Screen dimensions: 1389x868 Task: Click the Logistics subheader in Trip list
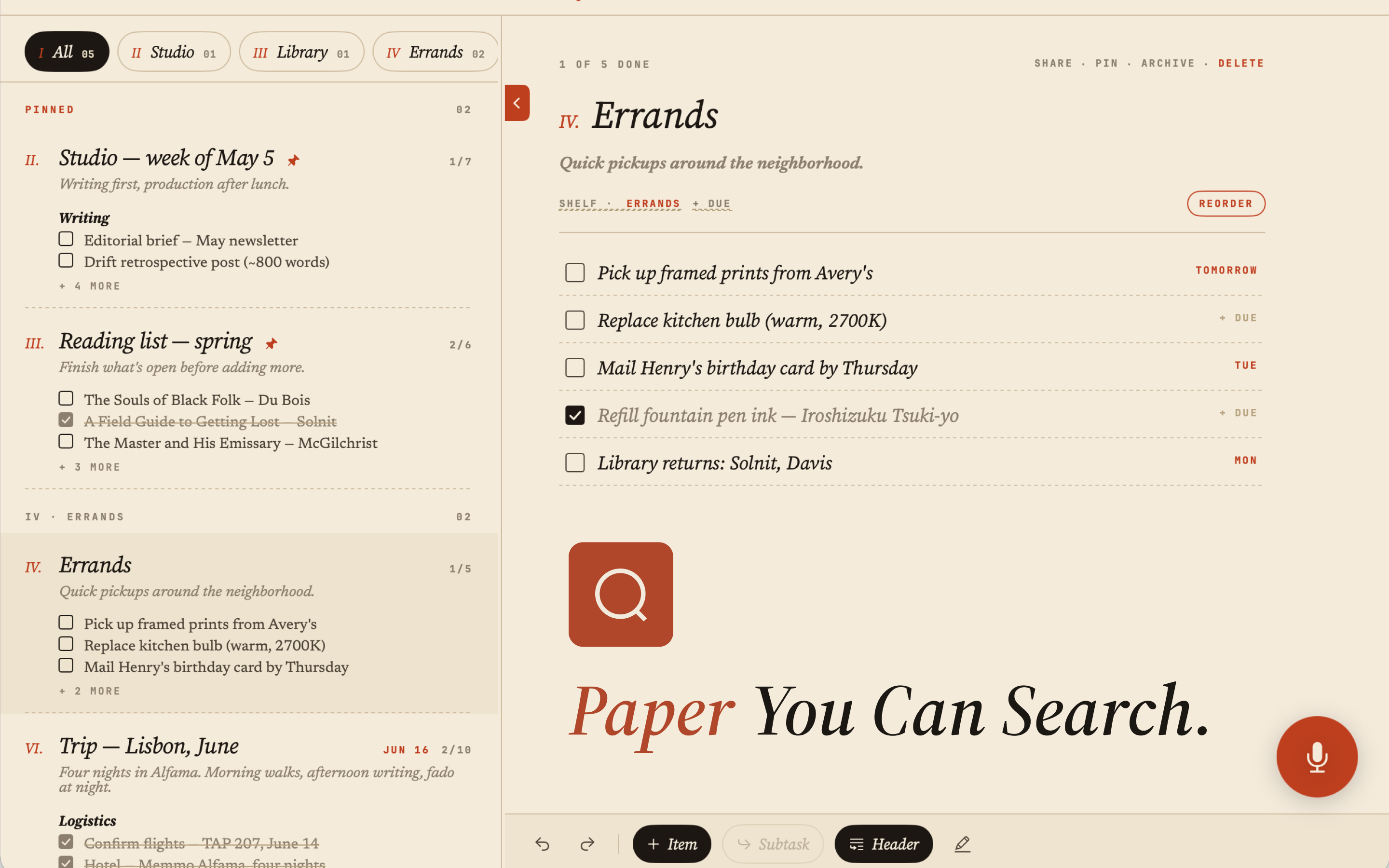coord(87,821)
